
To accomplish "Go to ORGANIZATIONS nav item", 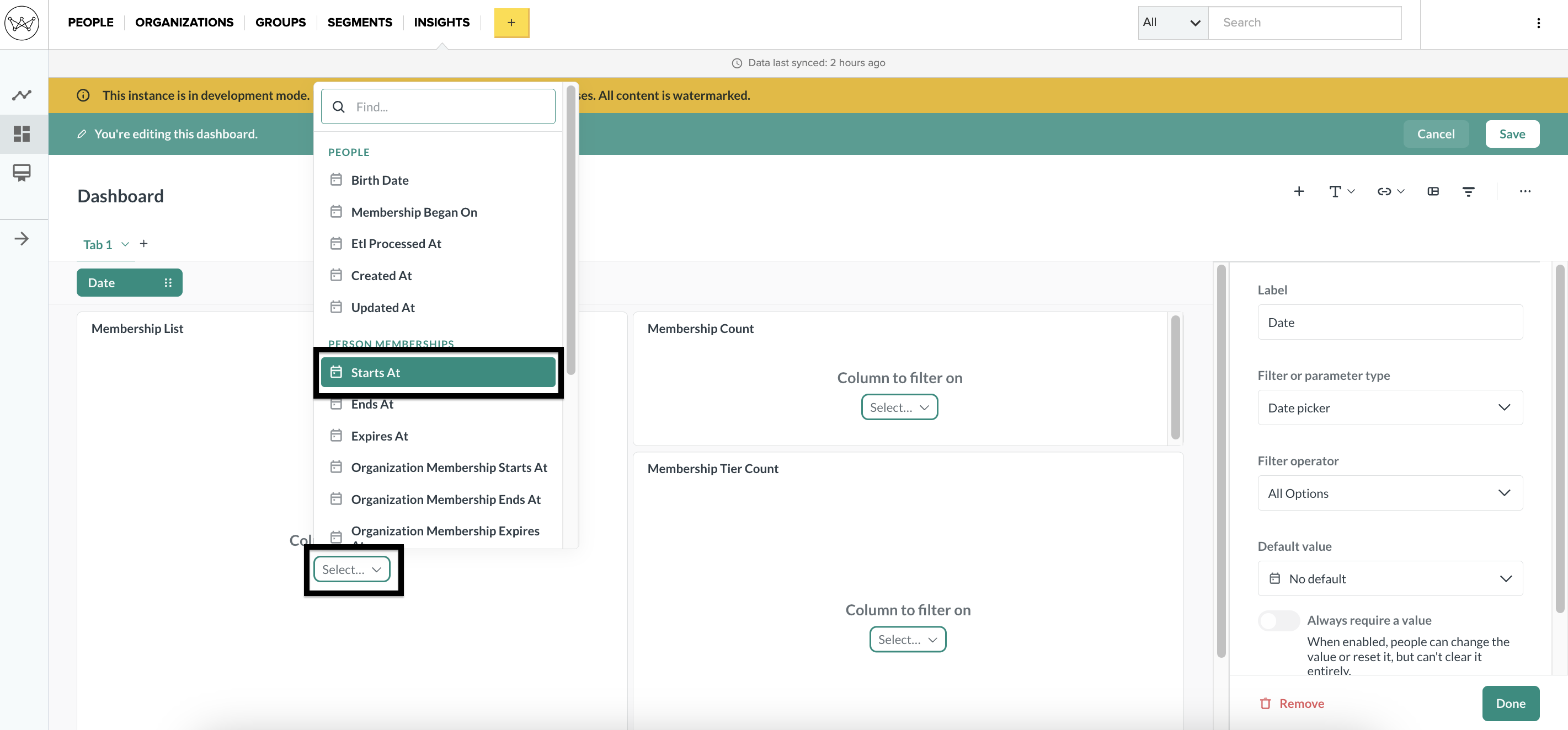I will click(184, 23).
